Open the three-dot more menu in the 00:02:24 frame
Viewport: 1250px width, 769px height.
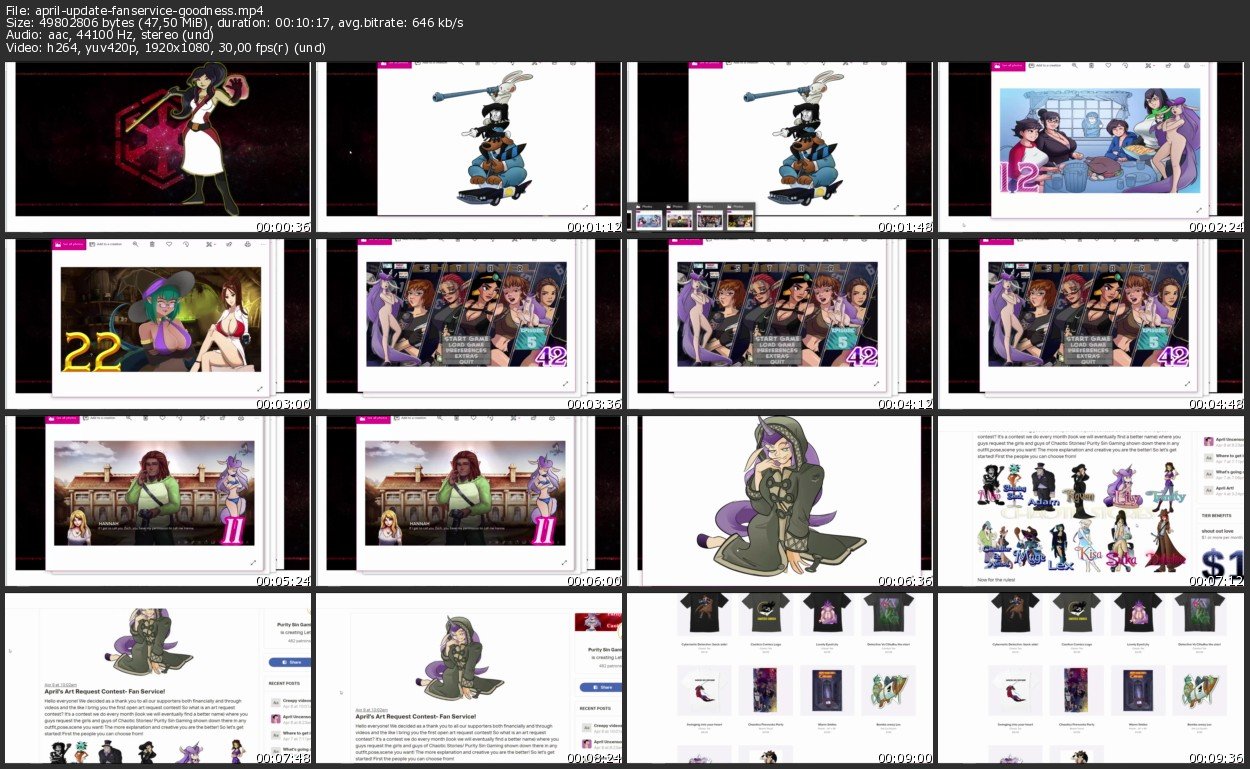point(1203,66)
